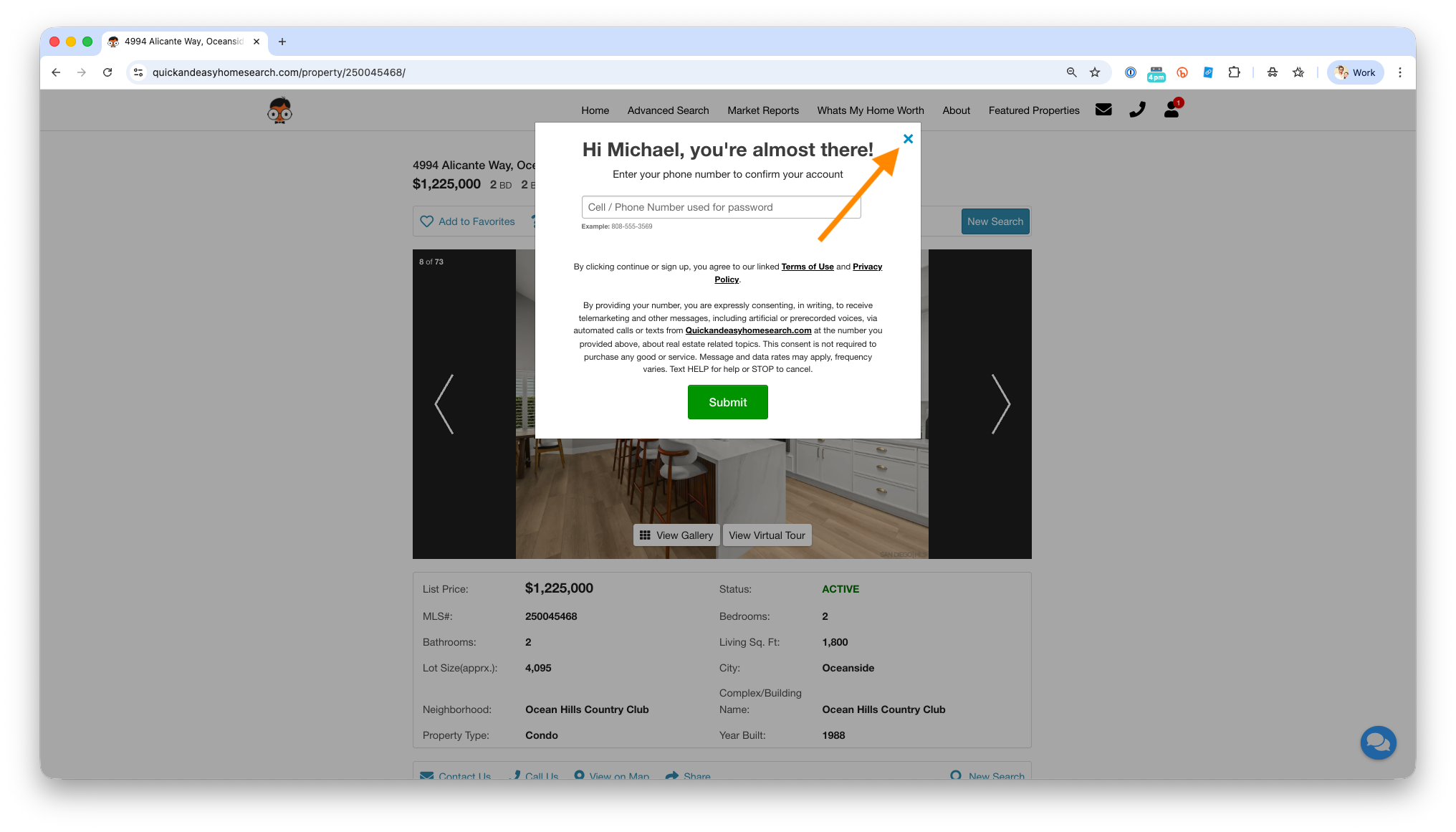Open the live chat bubble icon

click(1378, 742)
